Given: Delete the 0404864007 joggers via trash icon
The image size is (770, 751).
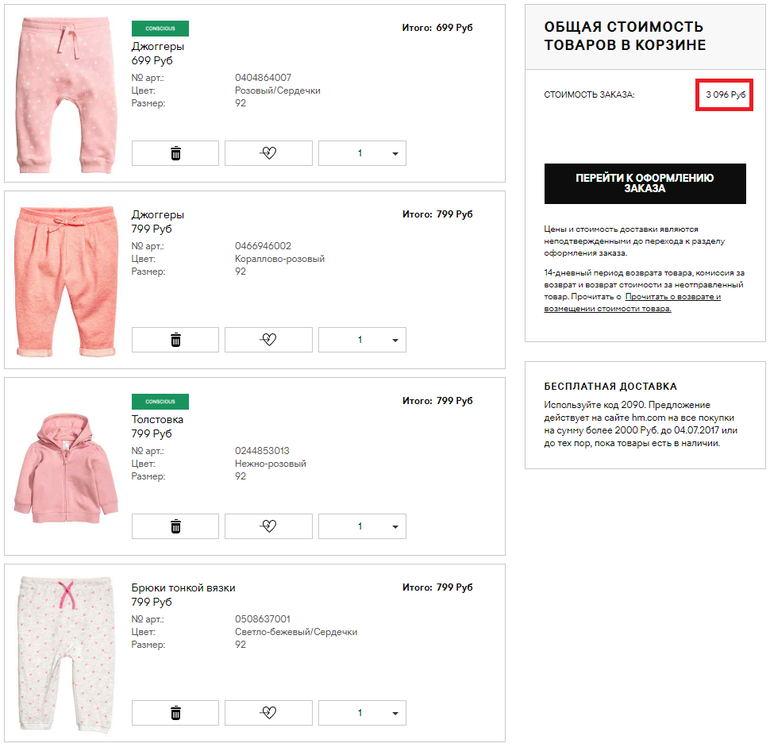Looking at the screenshot, I should 175,153.
